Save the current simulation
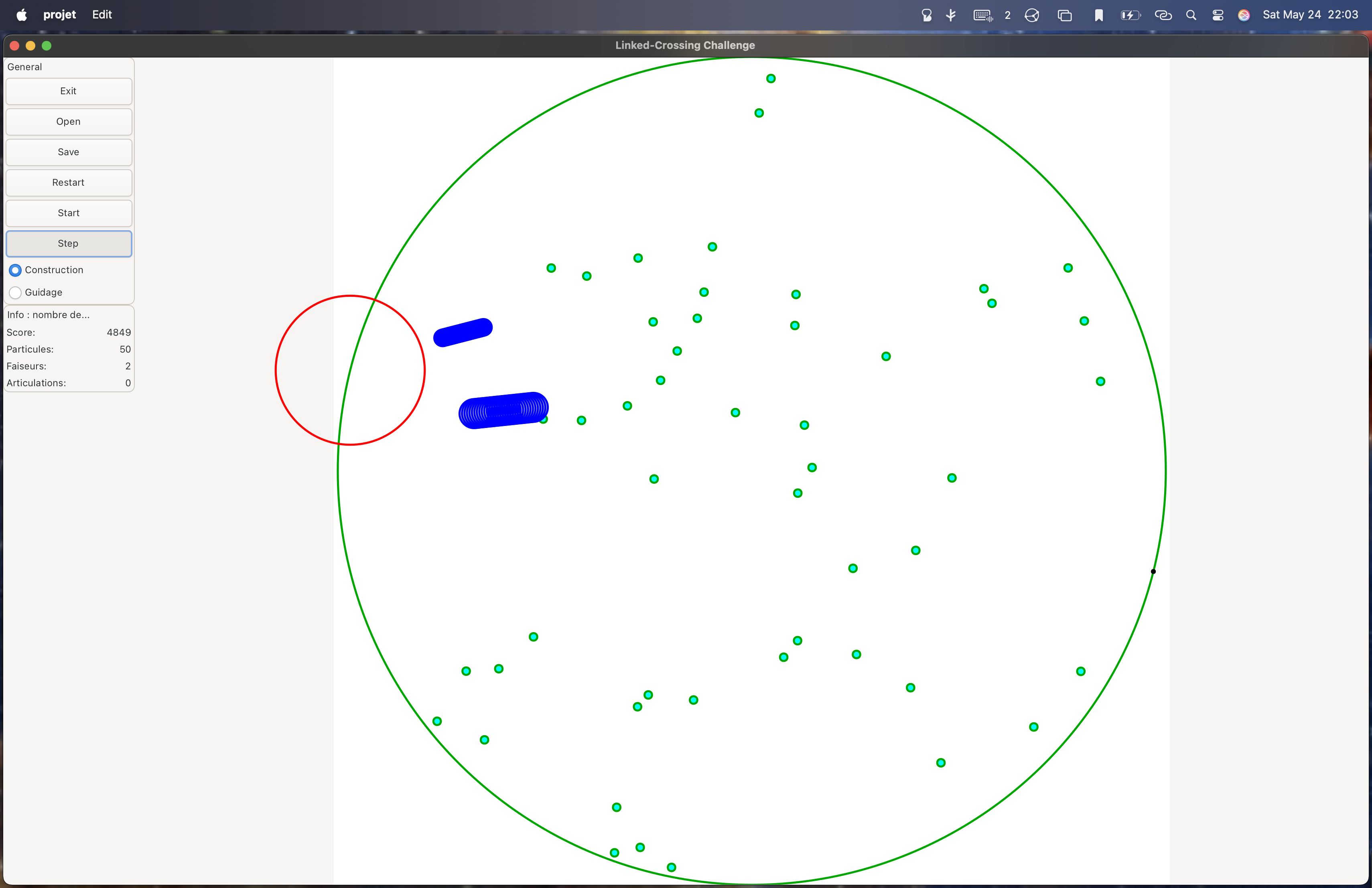 click(69, 152)
